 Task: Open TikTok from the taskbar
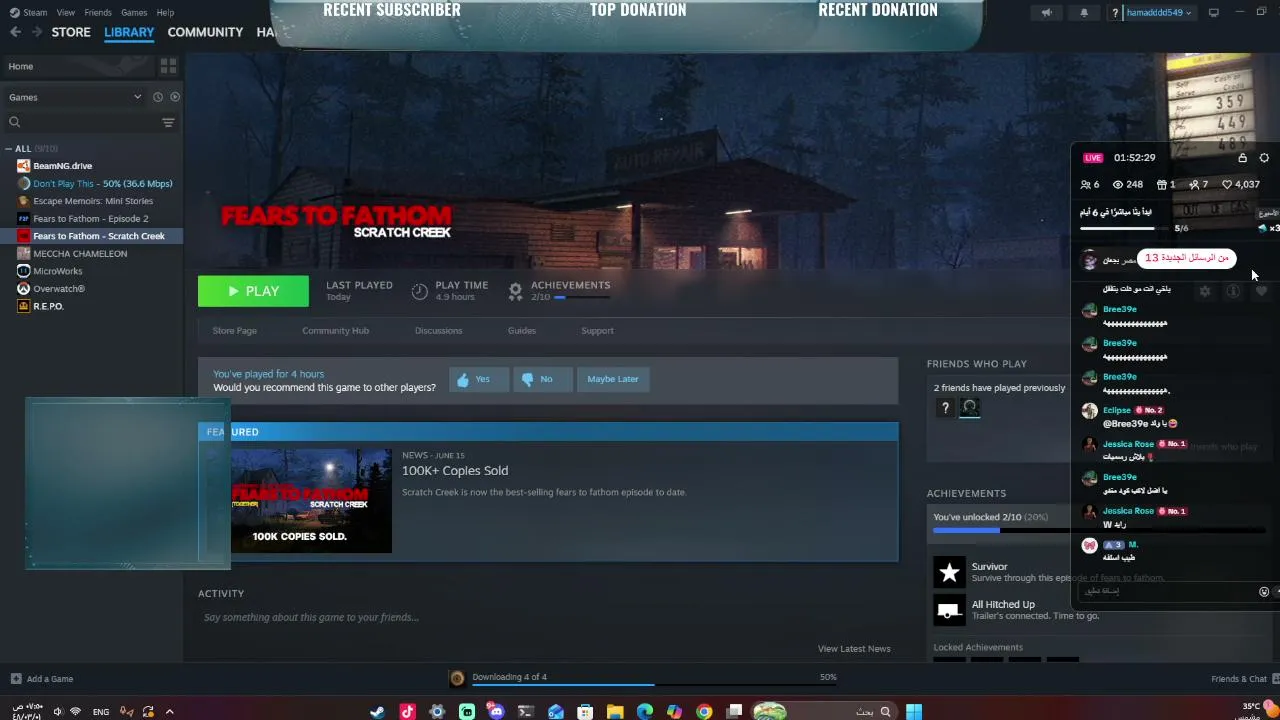(x=407, y=712)
